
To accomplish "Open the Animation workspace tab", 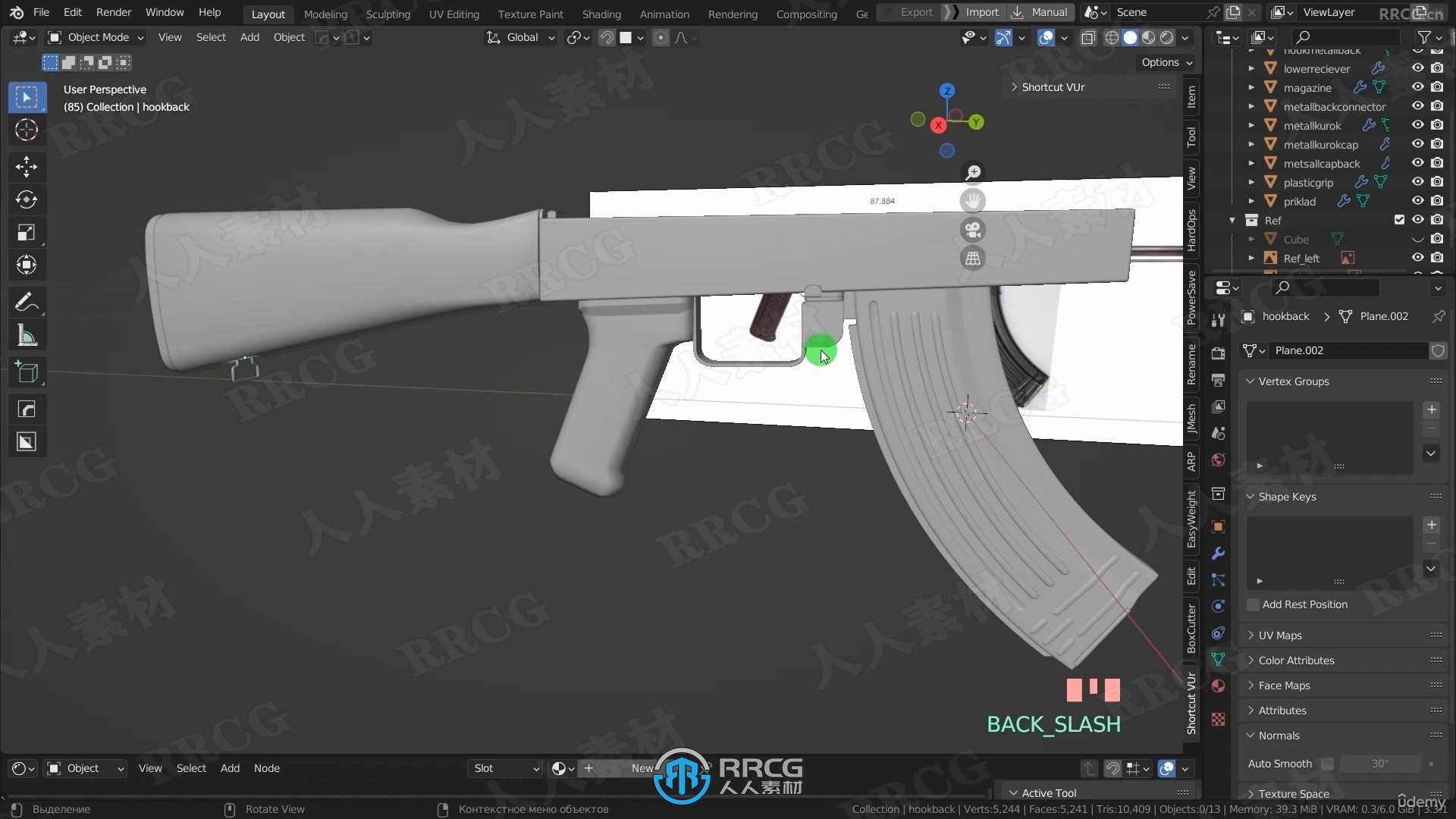I will (664, 12).
